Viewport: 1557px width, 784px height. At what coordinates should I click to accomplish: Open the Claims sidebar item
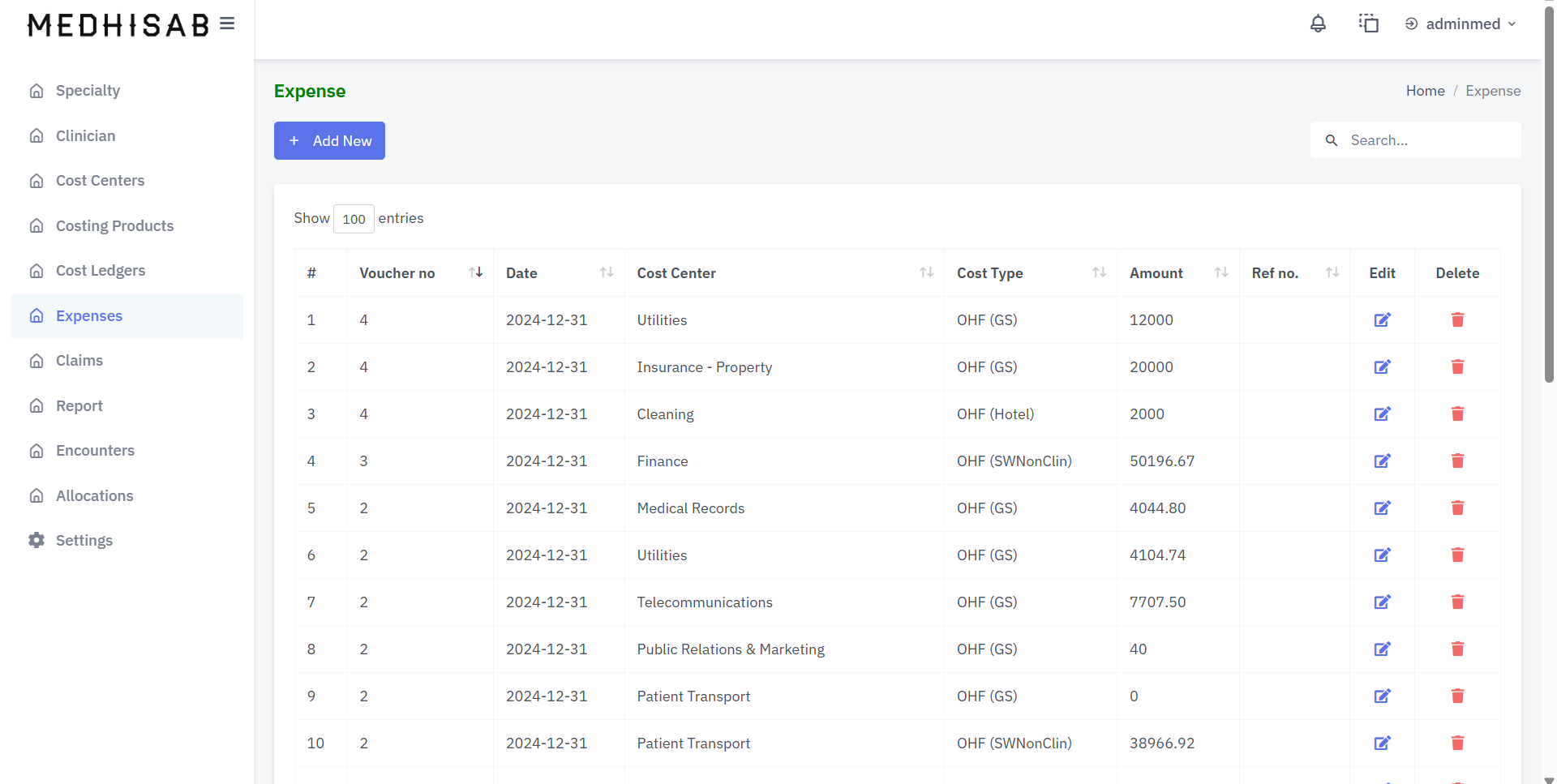[79, 361]
